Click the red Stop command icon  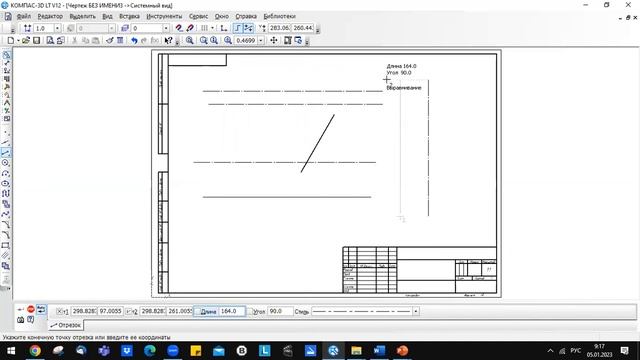coord(31,309)
